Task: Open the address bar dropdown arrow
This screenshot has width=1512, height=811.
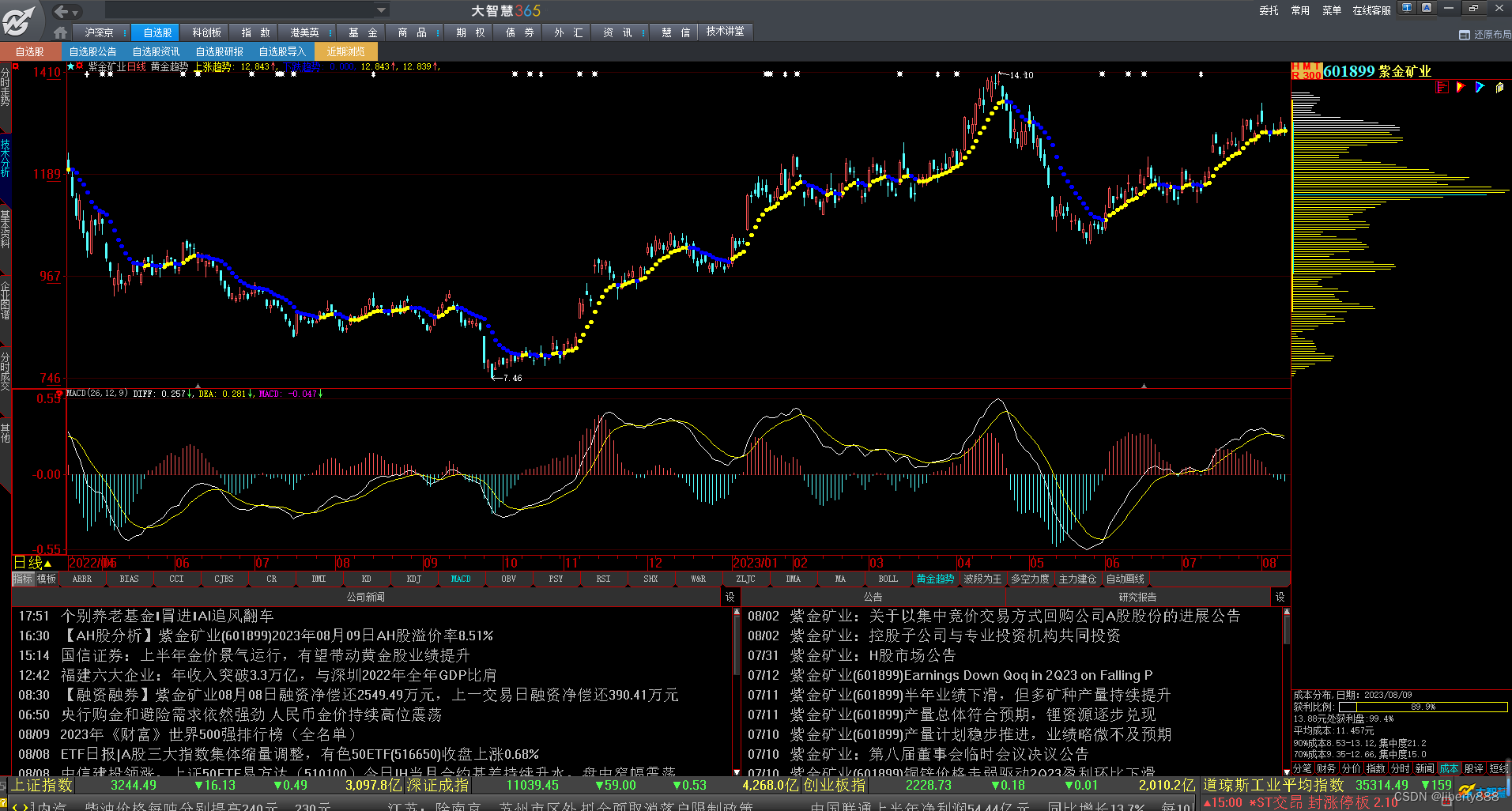Action: 382,10
